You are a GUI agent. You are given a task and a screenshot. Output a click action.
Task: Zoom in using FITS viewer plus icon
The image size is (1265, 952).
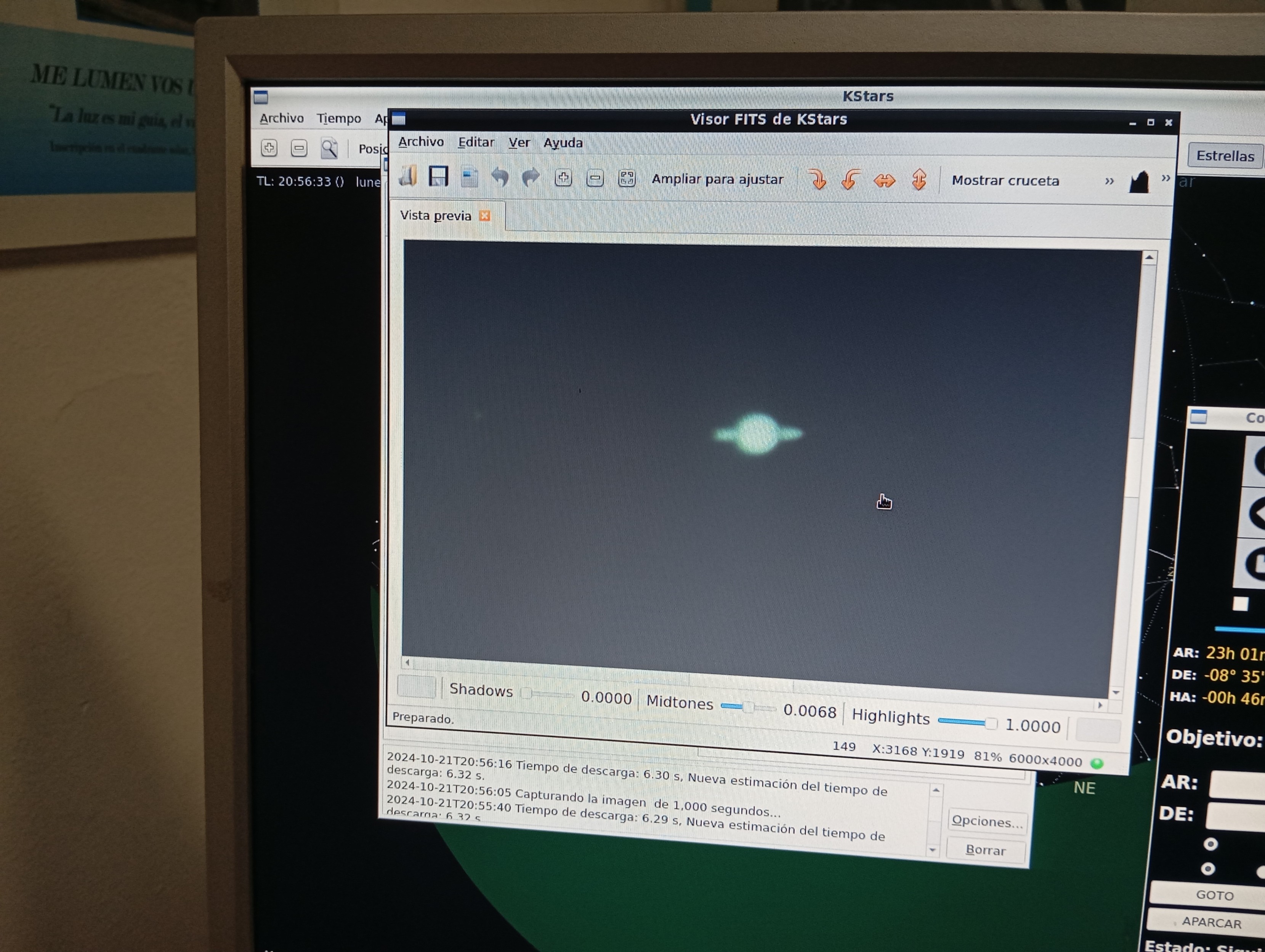tap(563, 178)
